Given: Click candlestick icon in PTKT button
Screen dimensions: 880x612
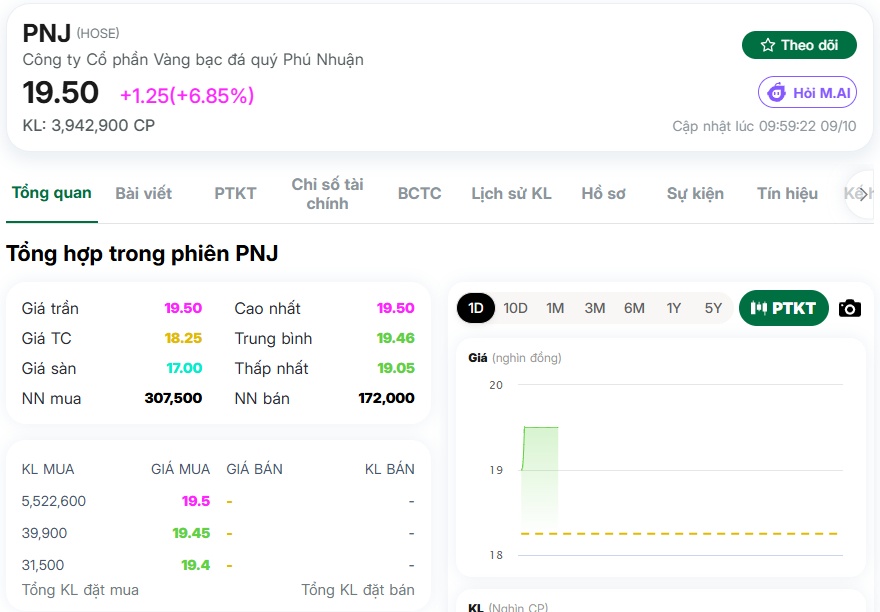Looking at the screenshot, I should click(758, 308).
